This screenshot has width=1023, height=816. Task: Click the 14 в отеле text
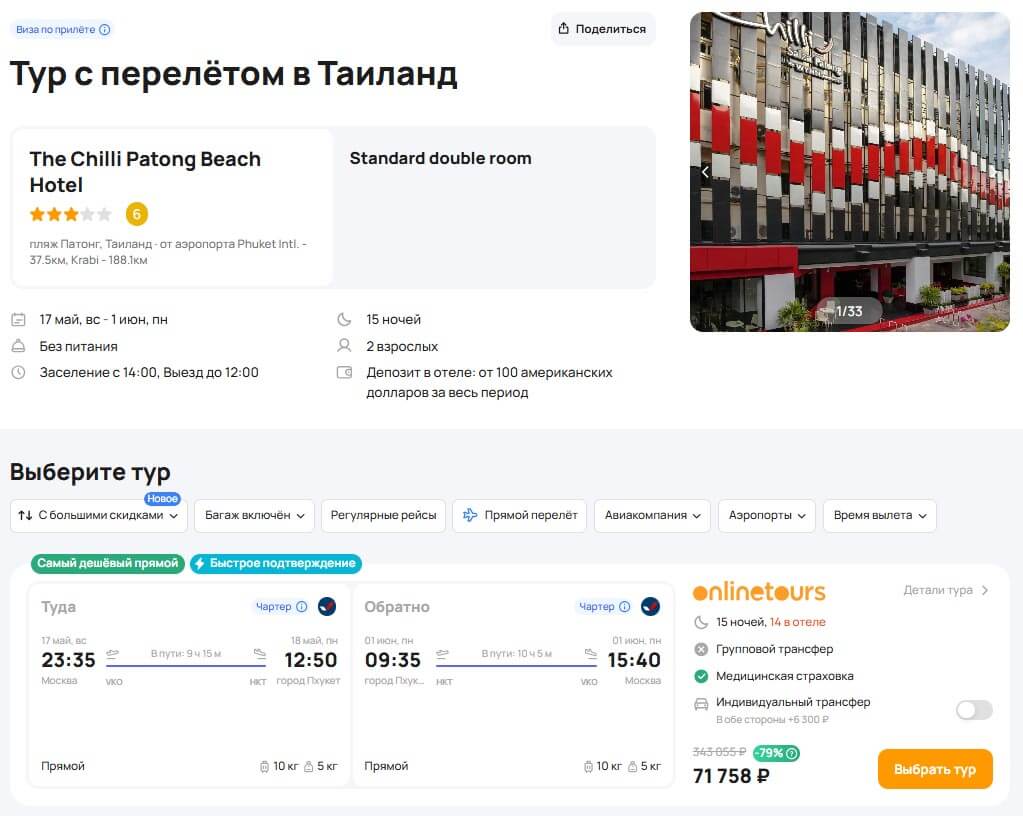(x=797, y=622)
